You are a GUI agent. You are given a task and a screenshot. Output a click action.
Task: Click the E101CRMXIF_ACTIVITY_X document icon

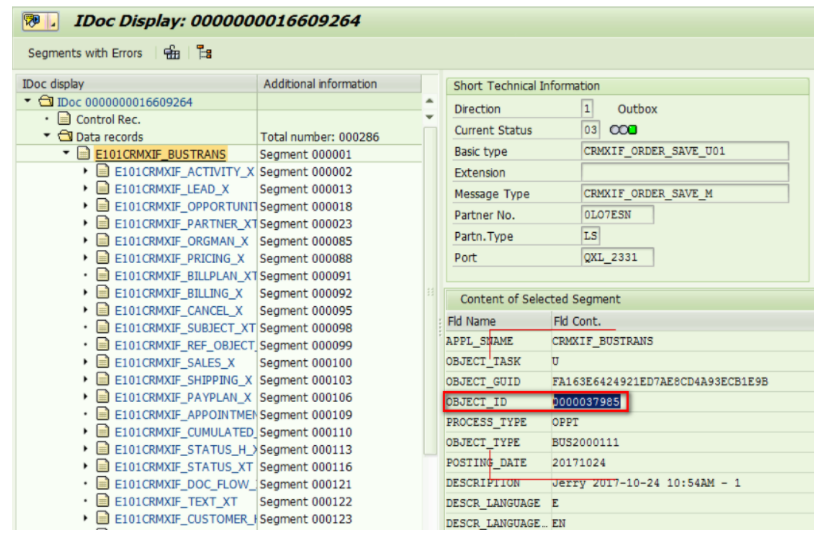pos(103,171)
